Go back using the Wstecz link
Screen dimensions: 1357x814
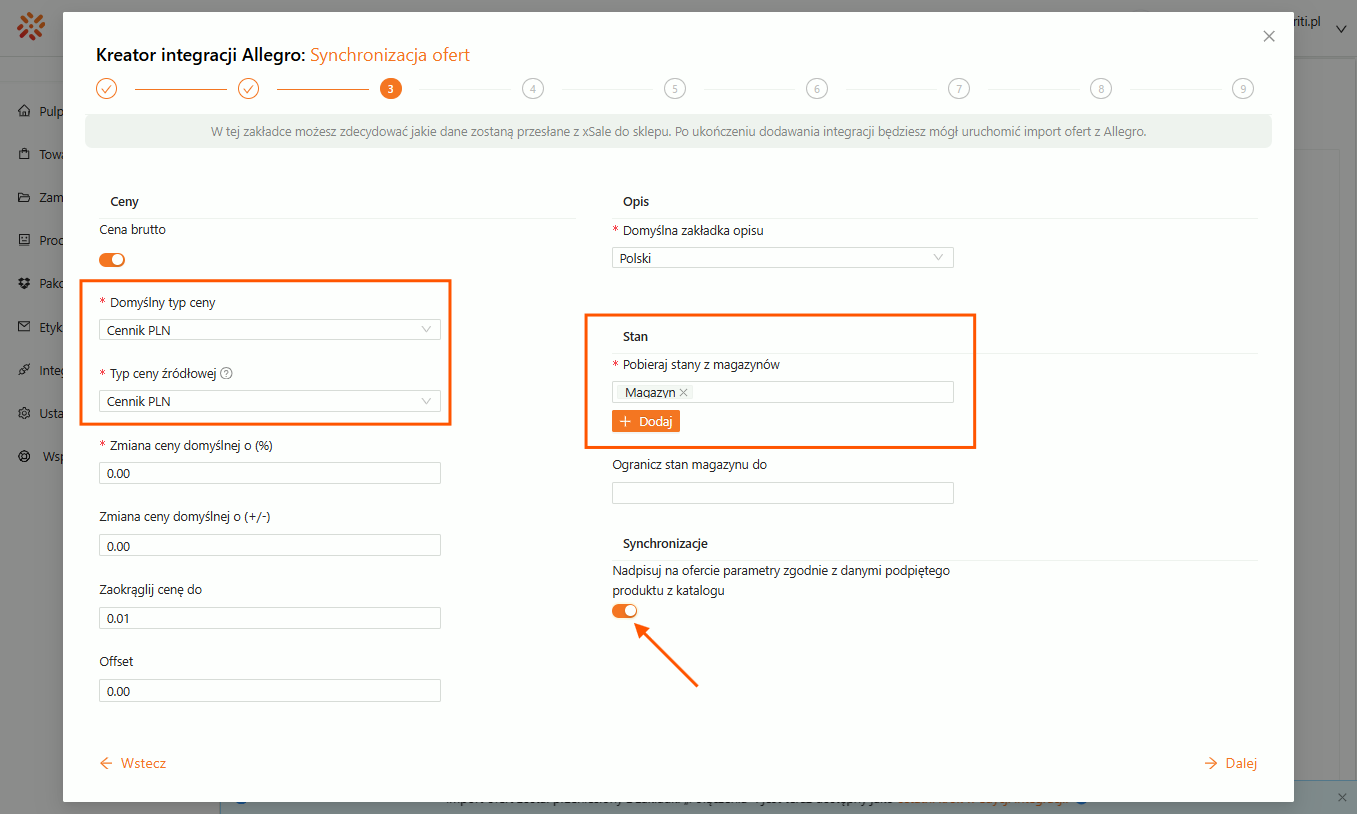[x=133, y=764]
